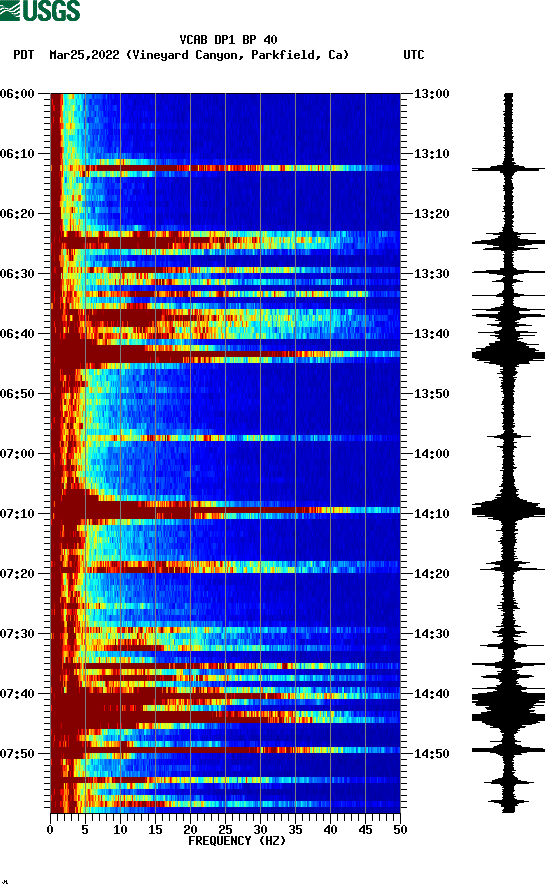The width and height of the screenshot is (552, 893).
Task: Click the '06:00' PDT time label
Action: pyautogui.click(x=17, y=93)
